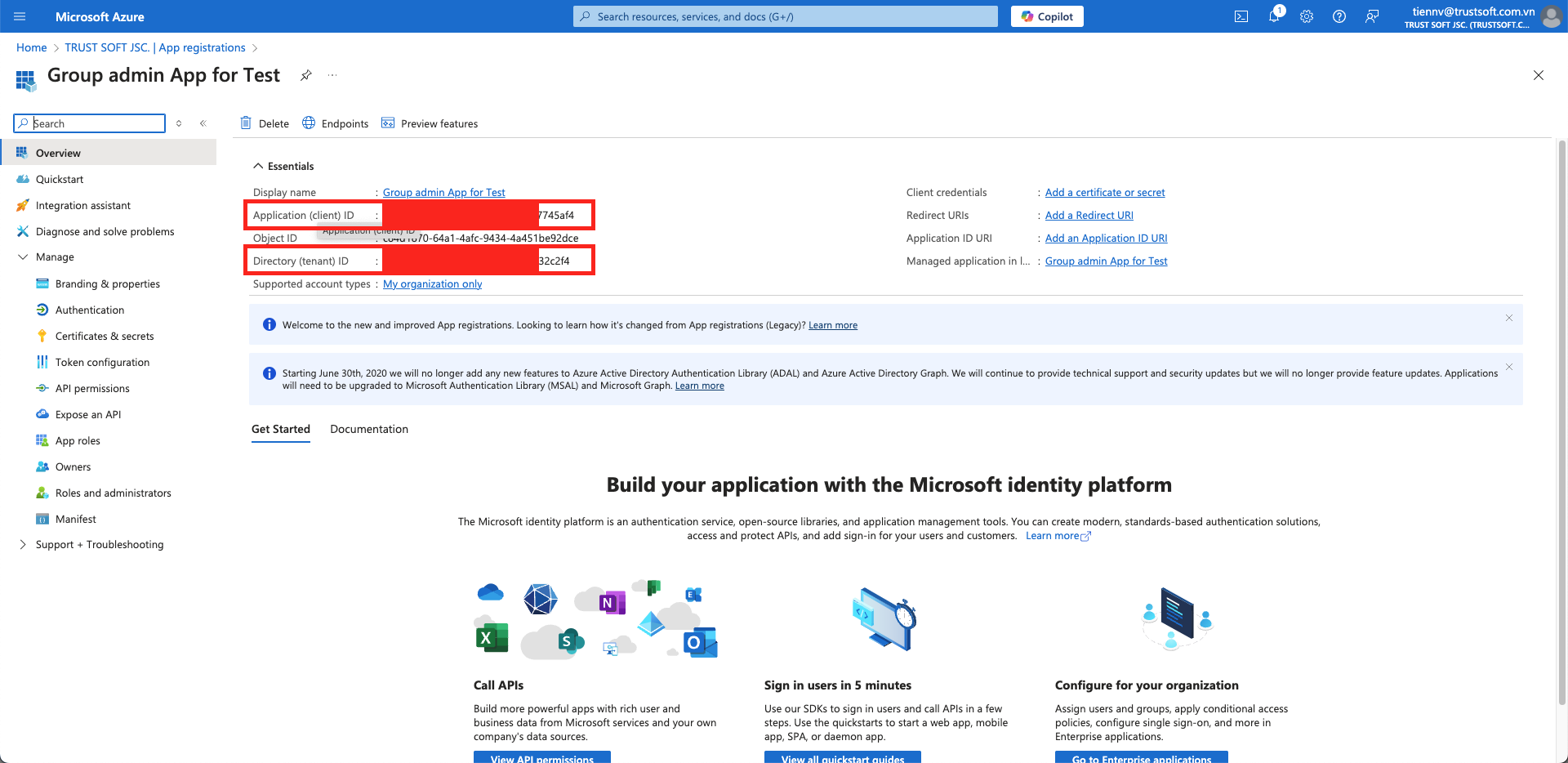The width and height of the screenshot is (1568, 763).
Task: Switch to the Documentation tab
Action: coord(369,429)
